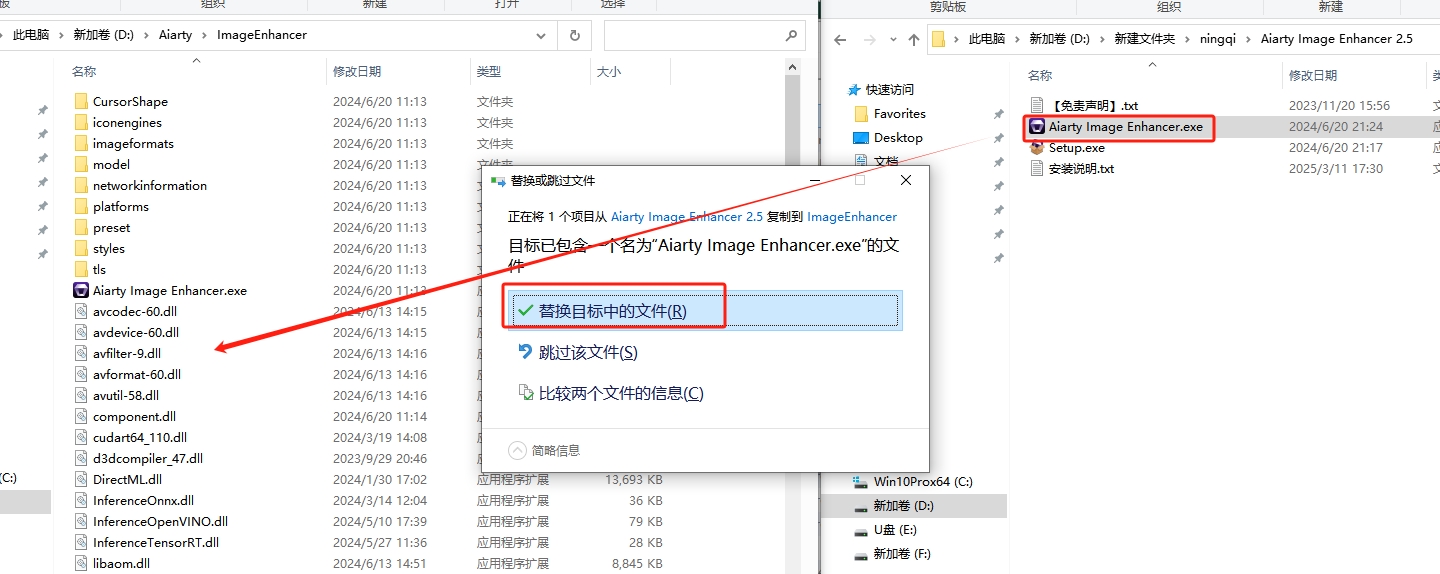This screenshot has width=1440, height=574.
Task: Open the left address bar history dropdown
Action: point(541,35)
